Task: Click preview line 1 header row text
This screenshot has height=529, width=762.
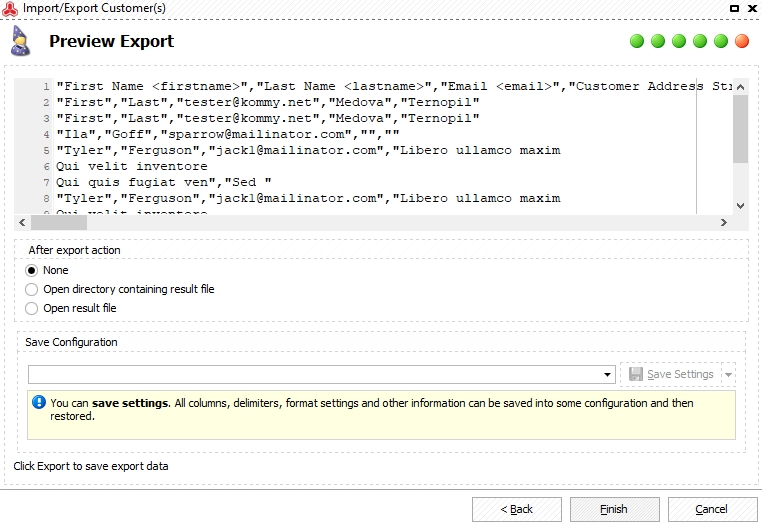Action: [394, 86]
